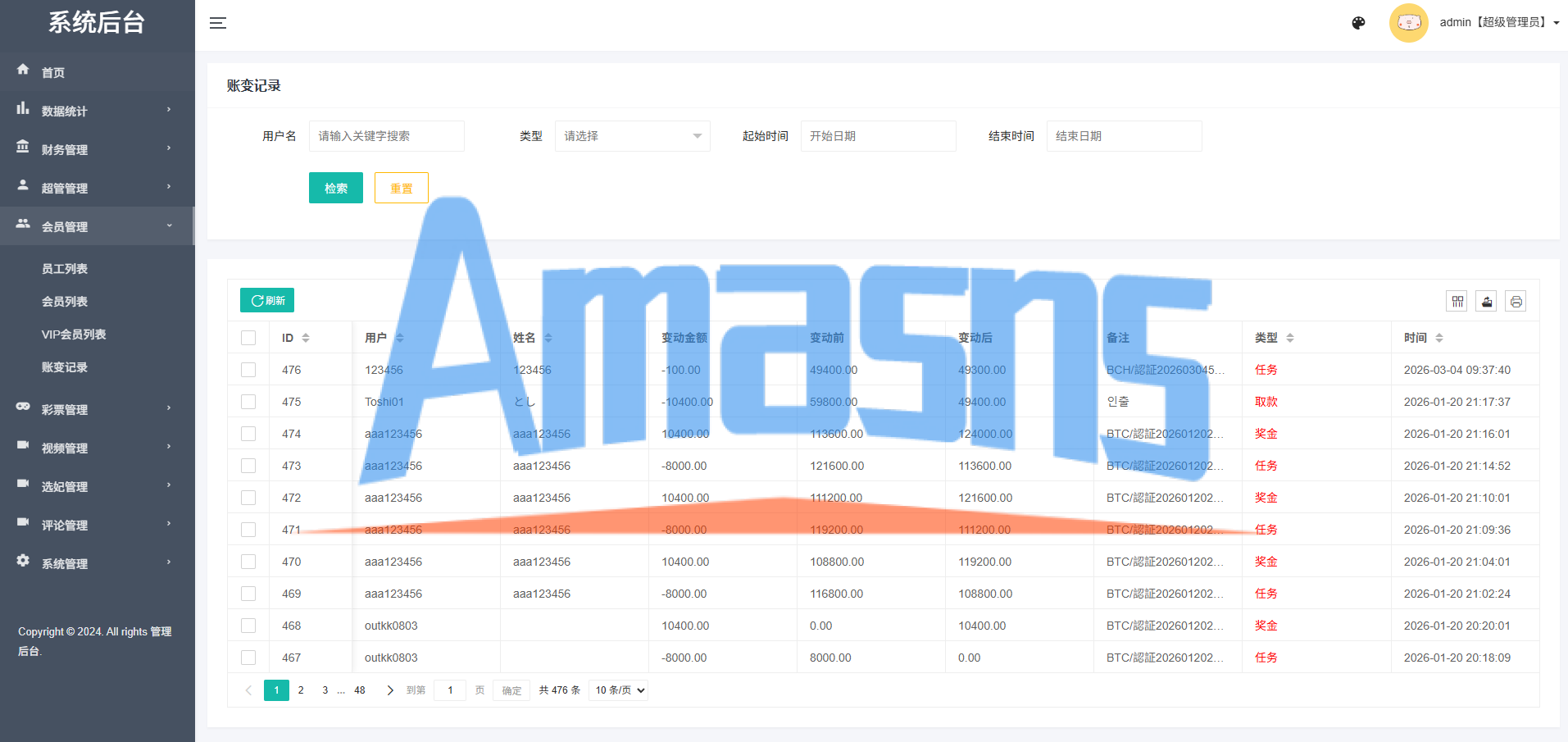The image size is (1568, 742).
Task: Check the checkbox for row 475
Action: (x=248, y=402)
